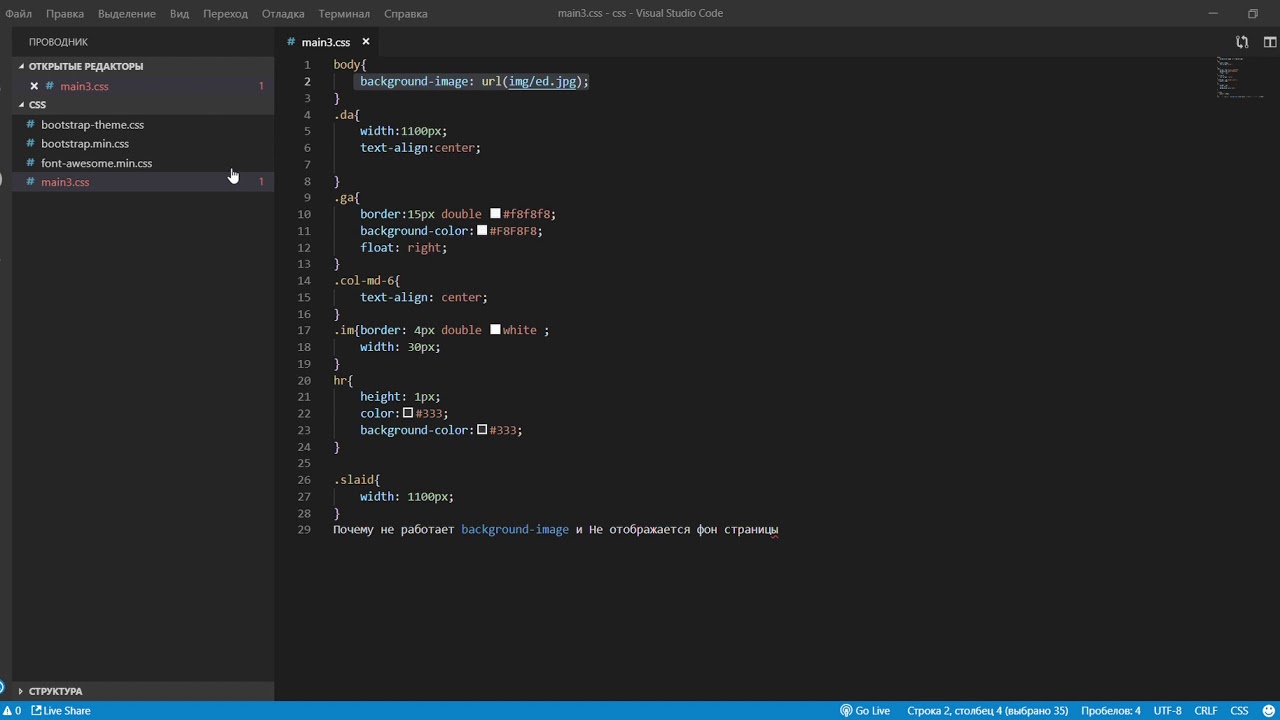The height and width of the screenshot is (720, 1280).
Task: Click the '.col-md-6{' selector
Action: (x=366, y=281)
